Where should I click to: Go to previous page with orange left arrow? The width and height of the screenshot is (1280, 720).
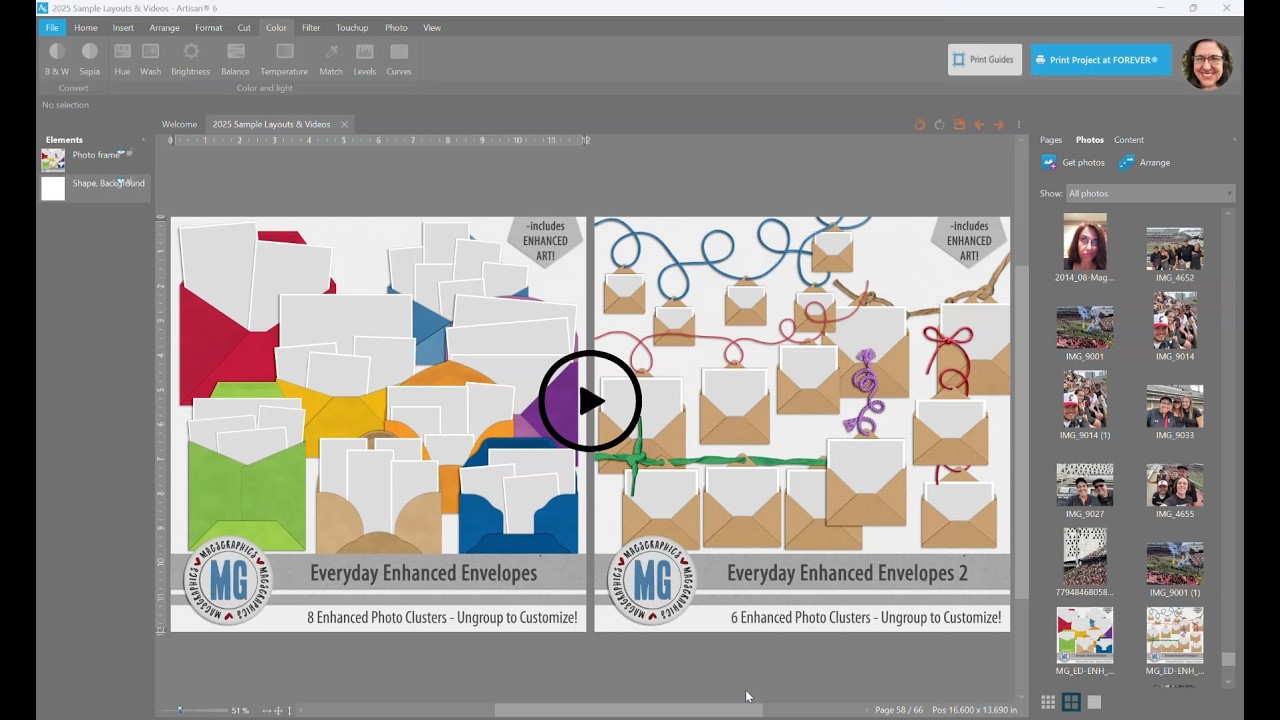(979, 125)
